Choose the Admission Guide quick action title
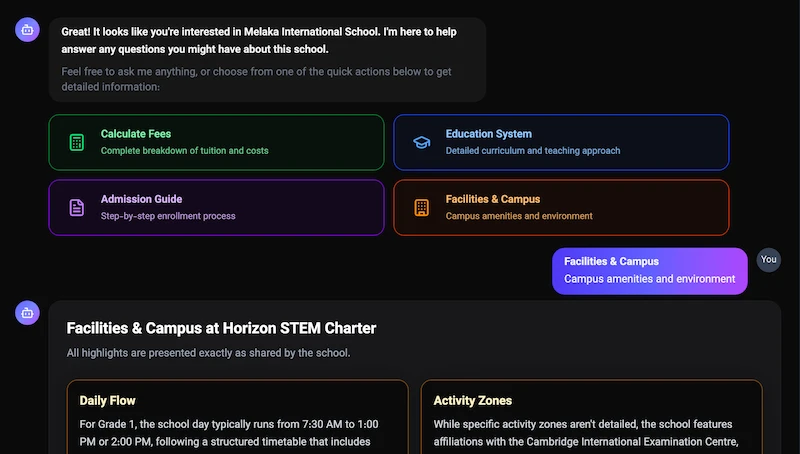 pos(141,199)
